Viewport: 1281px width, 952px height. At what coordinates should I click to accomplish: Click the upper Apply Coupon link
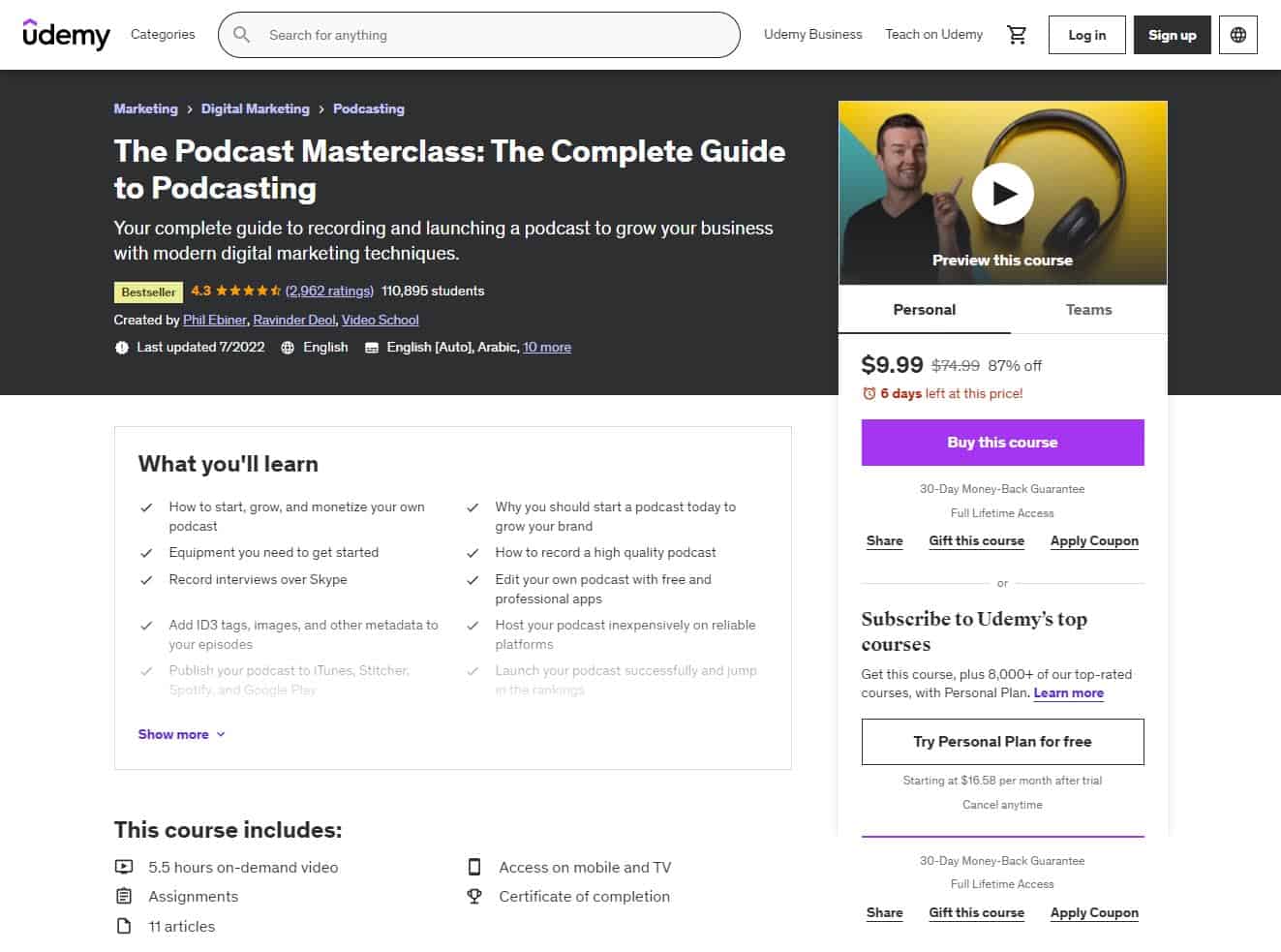pos(1094,541)
